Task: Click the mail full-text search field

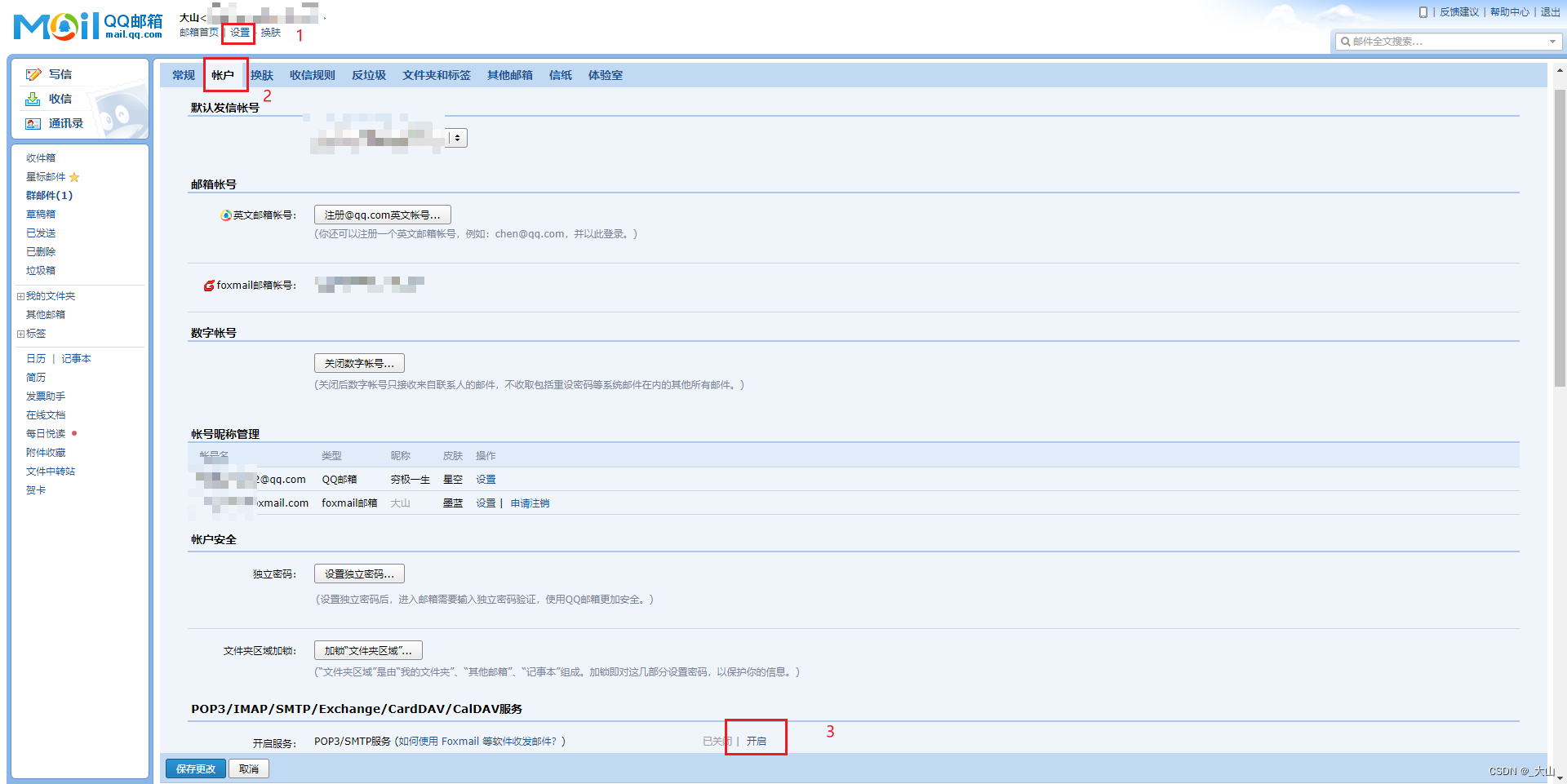Action: tap(1449, 42)
